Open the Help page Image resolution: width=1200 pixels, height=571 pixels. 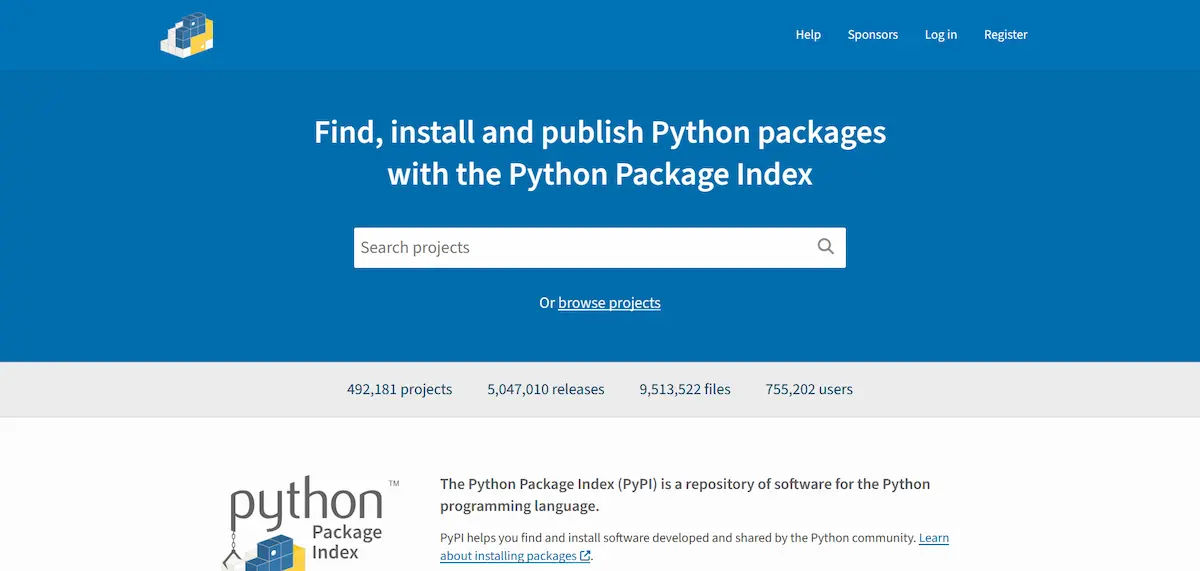[808, 34]
